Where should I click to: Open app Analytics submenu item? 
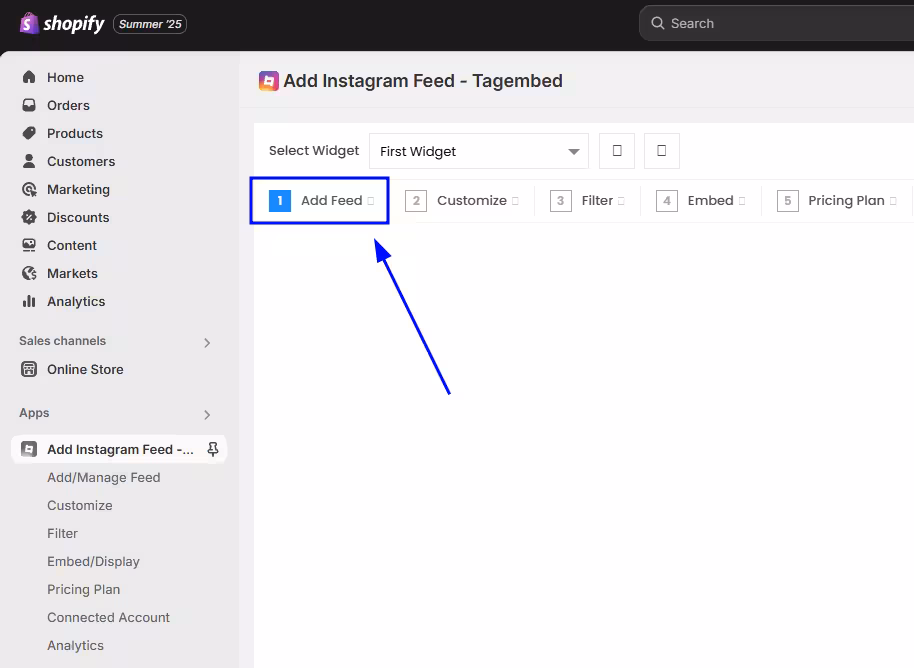pos(75,645)
